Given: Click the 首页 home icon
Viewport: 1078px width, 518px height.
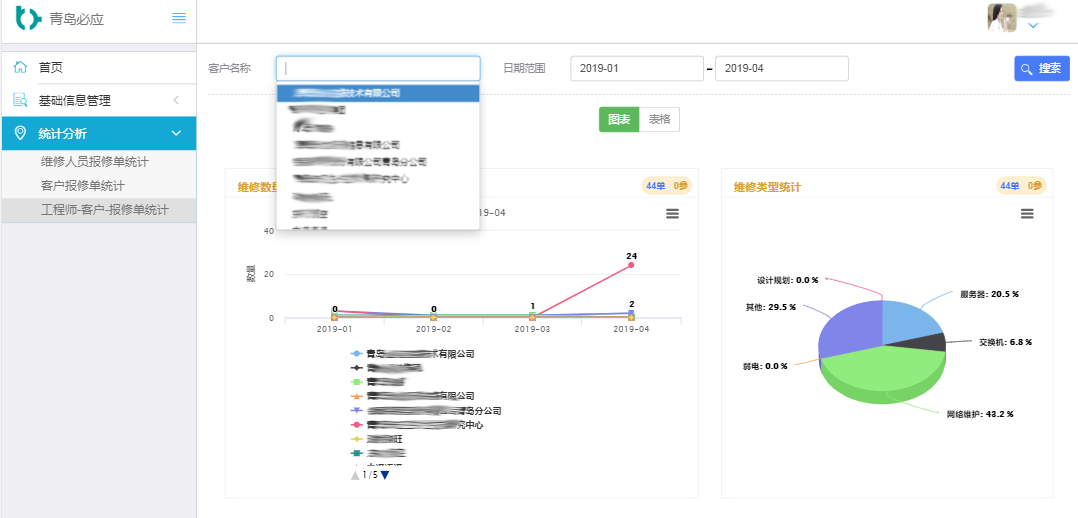Looking at the screenshot, I should (20, 67).
